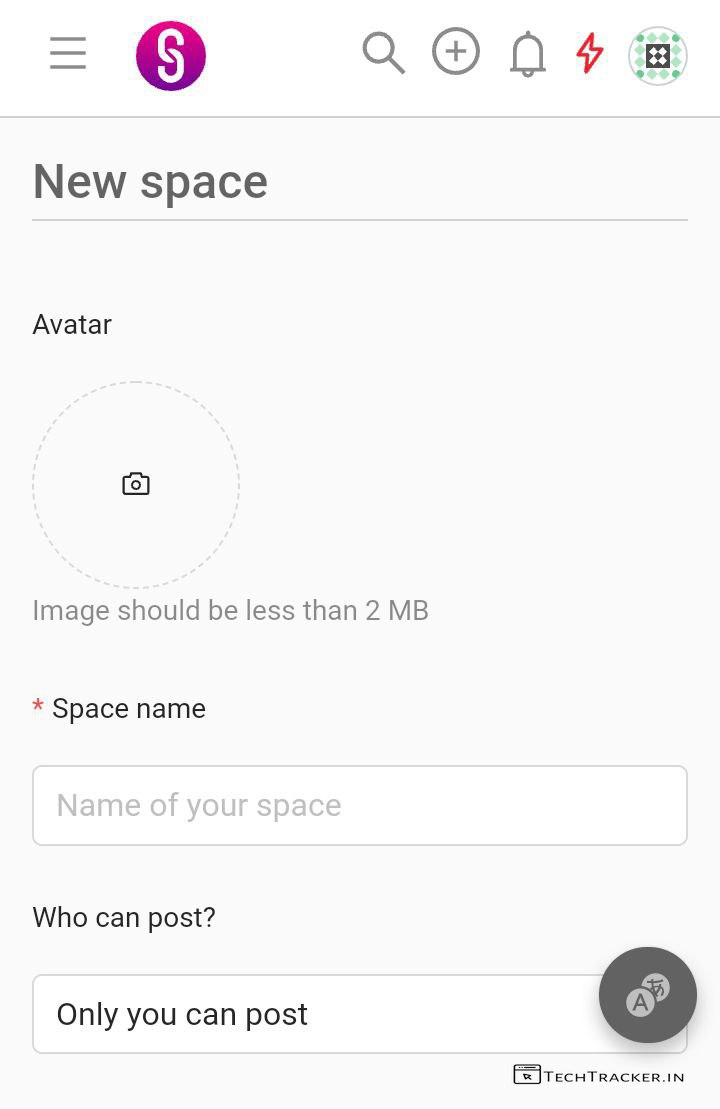Open the profile avatar menu

(x=658, y=56)
